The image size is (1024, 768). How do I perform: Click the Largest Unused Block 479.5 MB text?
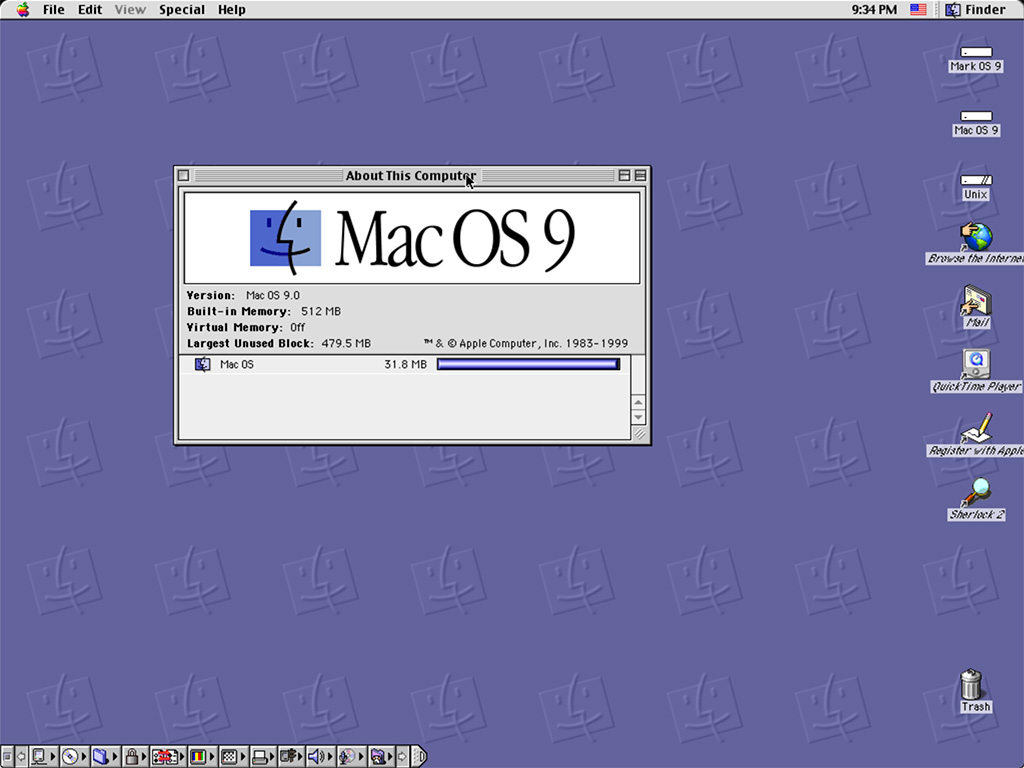click(279, 344)
